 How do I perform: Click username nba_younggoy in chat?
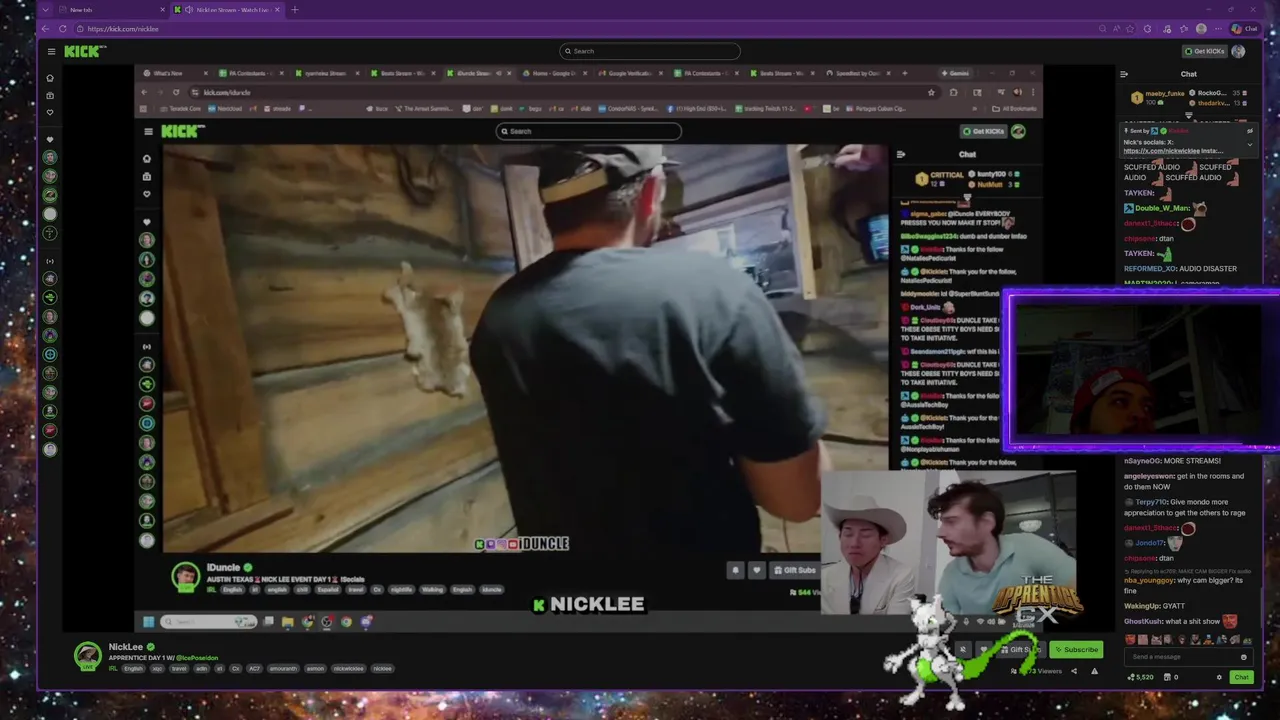1148,580
